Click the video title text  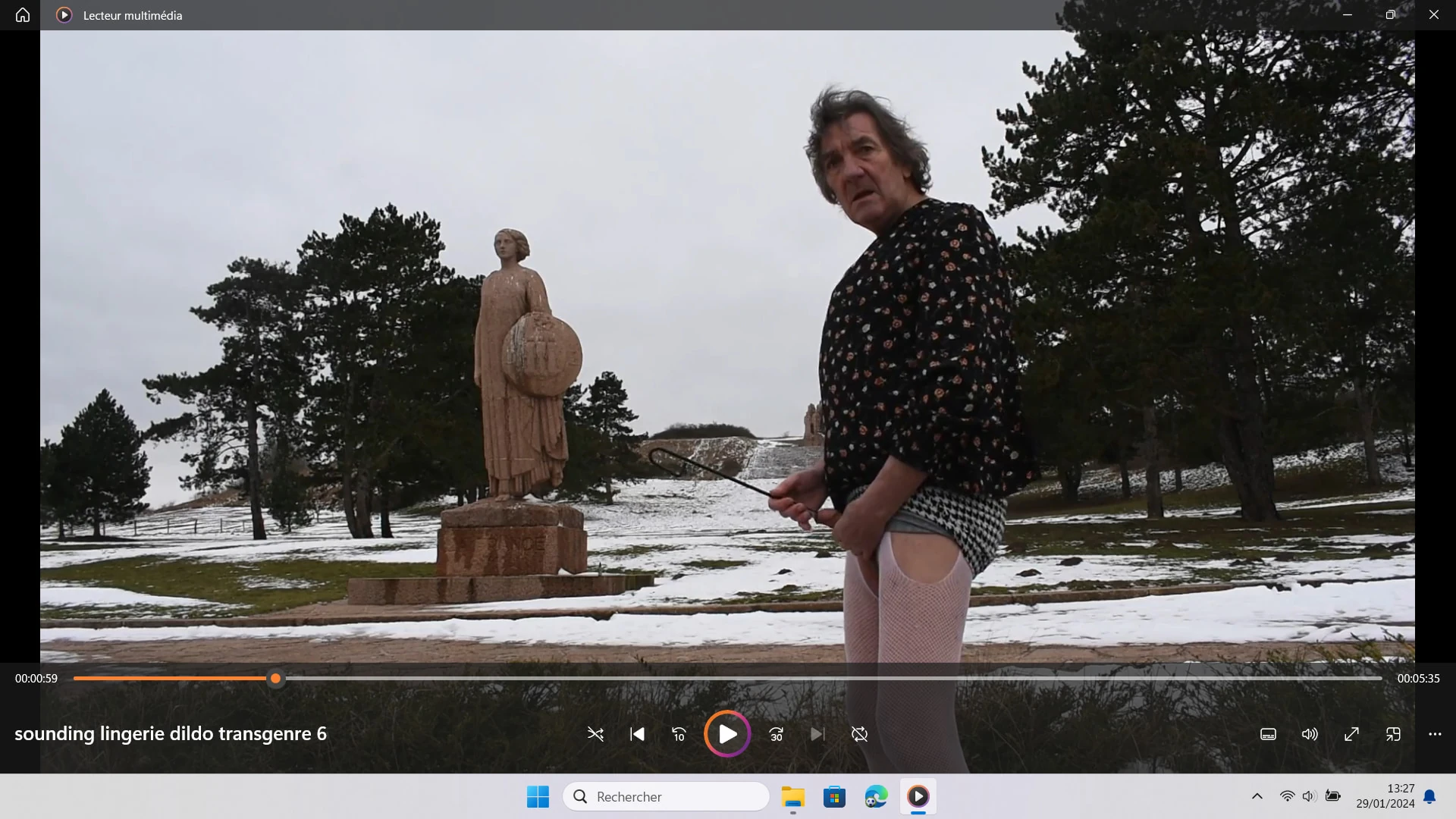pos(171,733)
